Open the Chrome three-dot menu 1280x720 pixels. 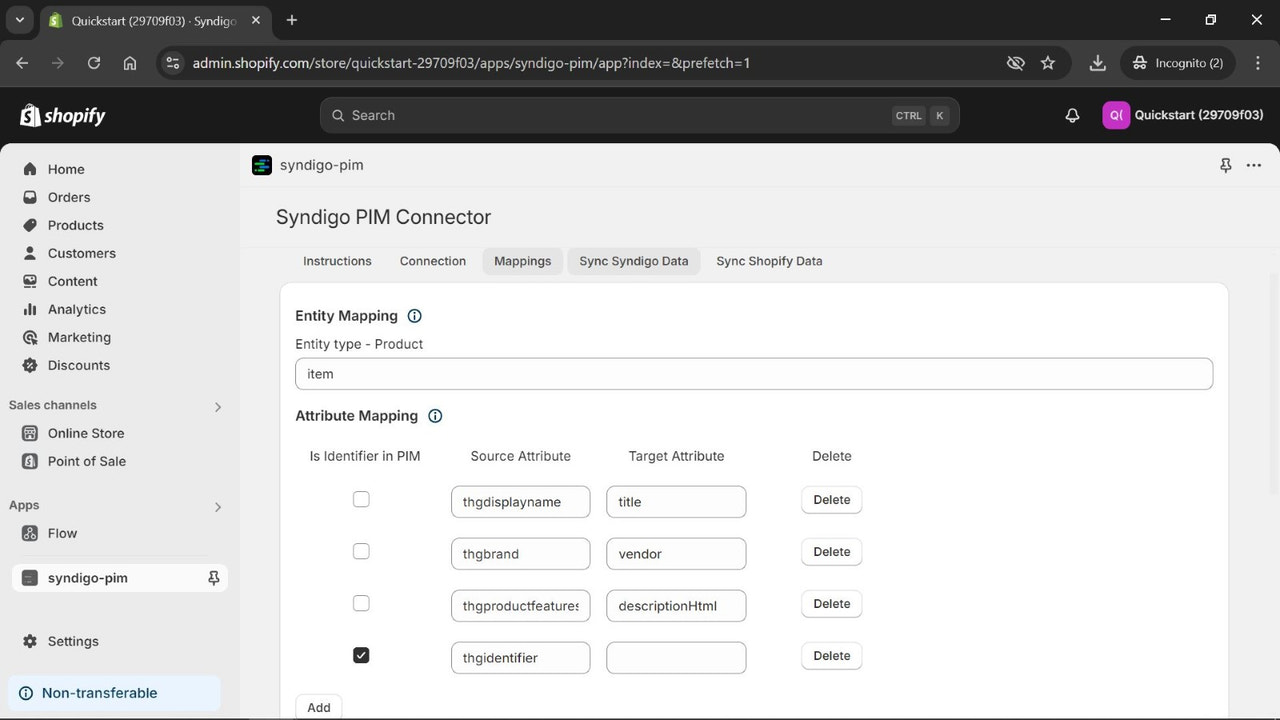(x=1258, y=63)
